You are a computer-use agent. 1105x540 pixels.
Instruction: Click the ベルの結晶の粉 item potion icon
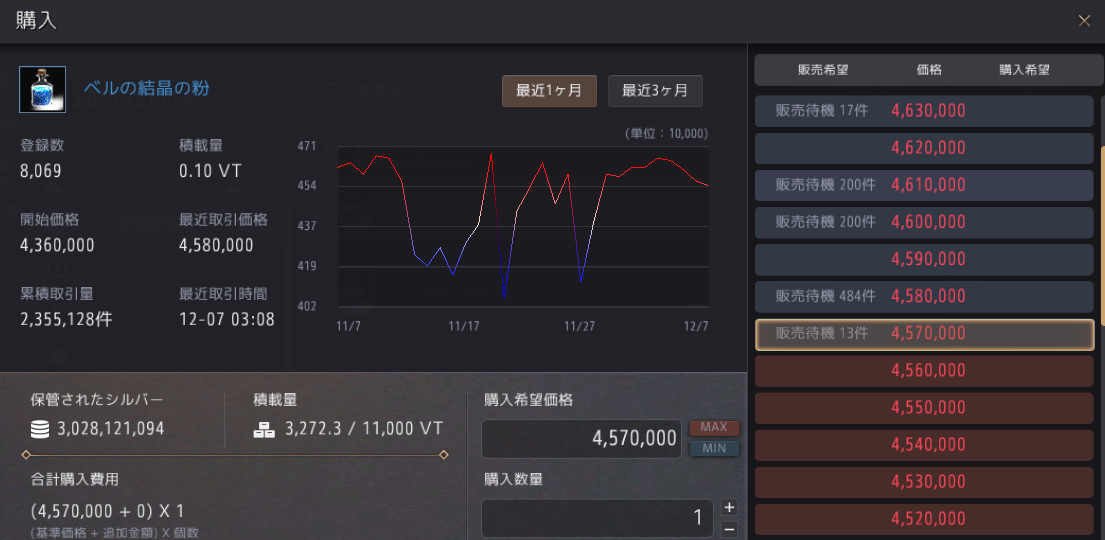(x=42, y=90)
